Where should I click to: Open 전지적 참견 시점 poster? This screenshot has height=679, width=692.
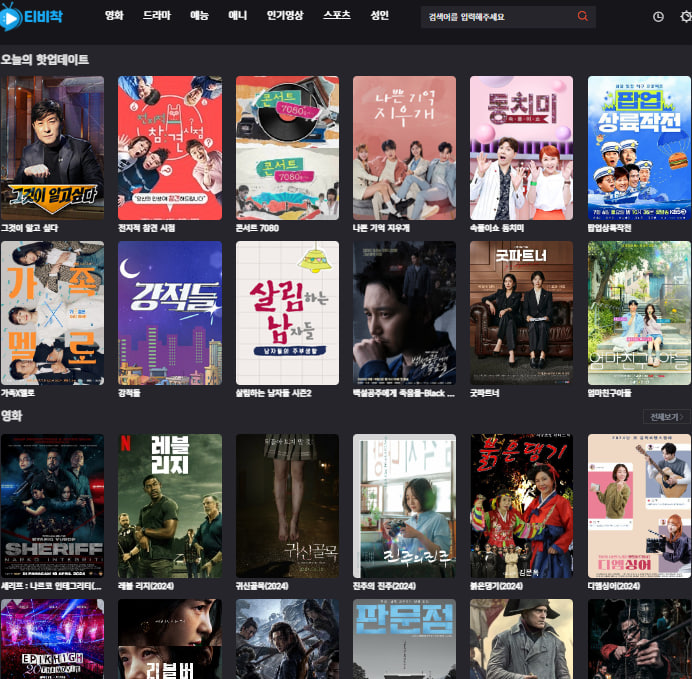(x=170, y=148)
